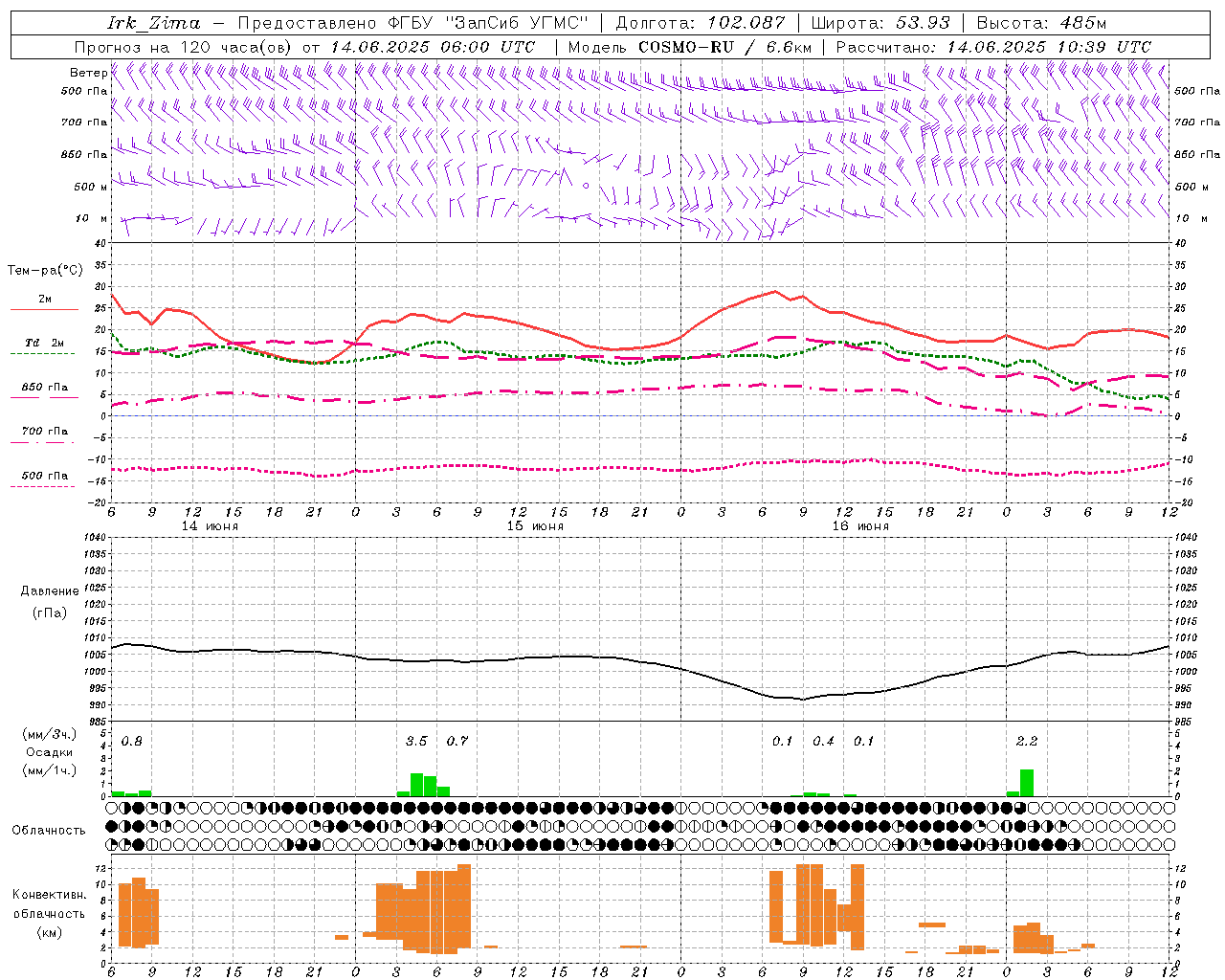
Task: Click the '(гПа)' pressure unit label
Action: (50, 613)
